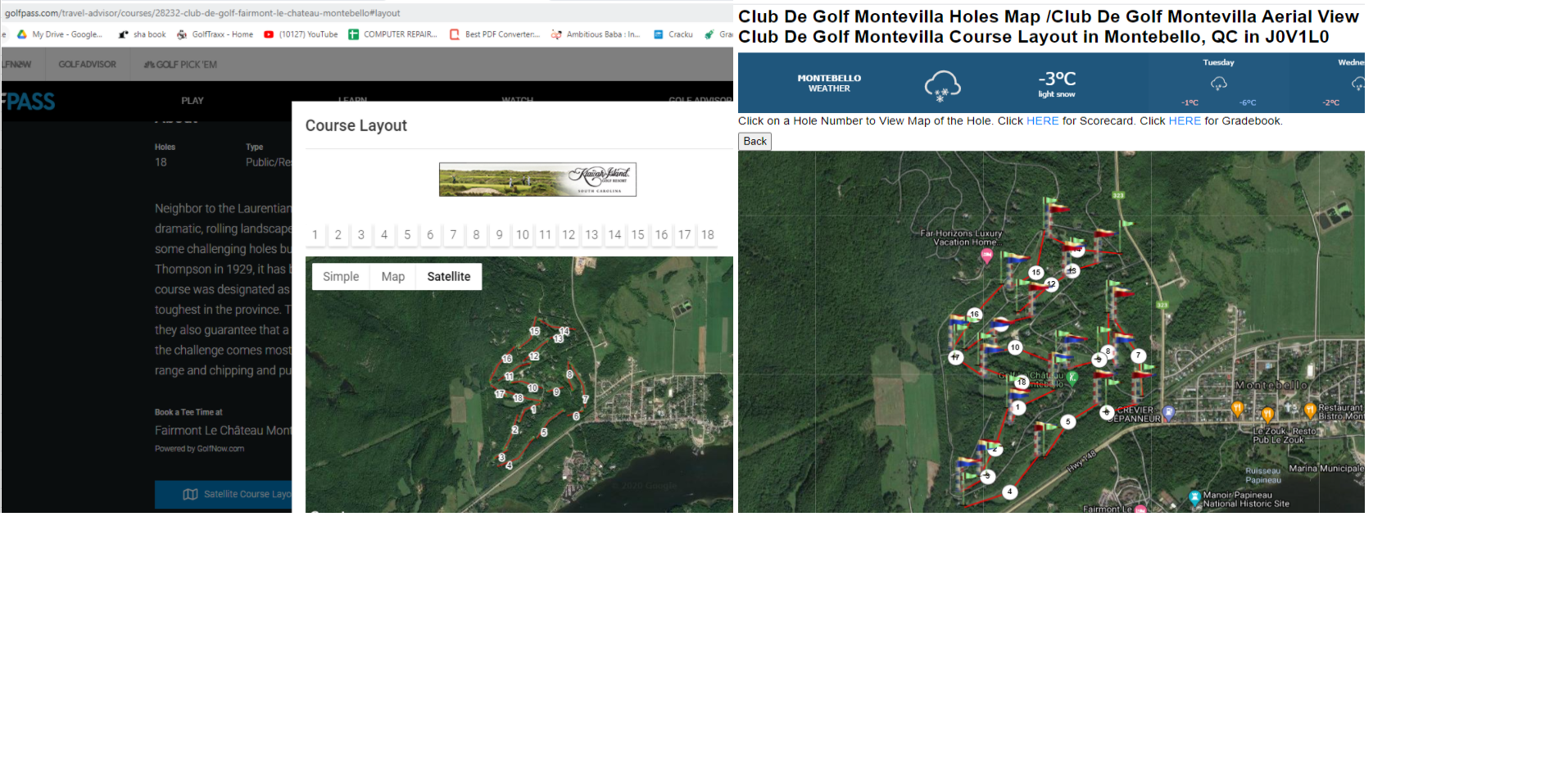Image resolution: width=1568 pixels, height=766 pixels.
Task: Click hole 15 marker on the Montevilla map
Action: [1036, 273]
